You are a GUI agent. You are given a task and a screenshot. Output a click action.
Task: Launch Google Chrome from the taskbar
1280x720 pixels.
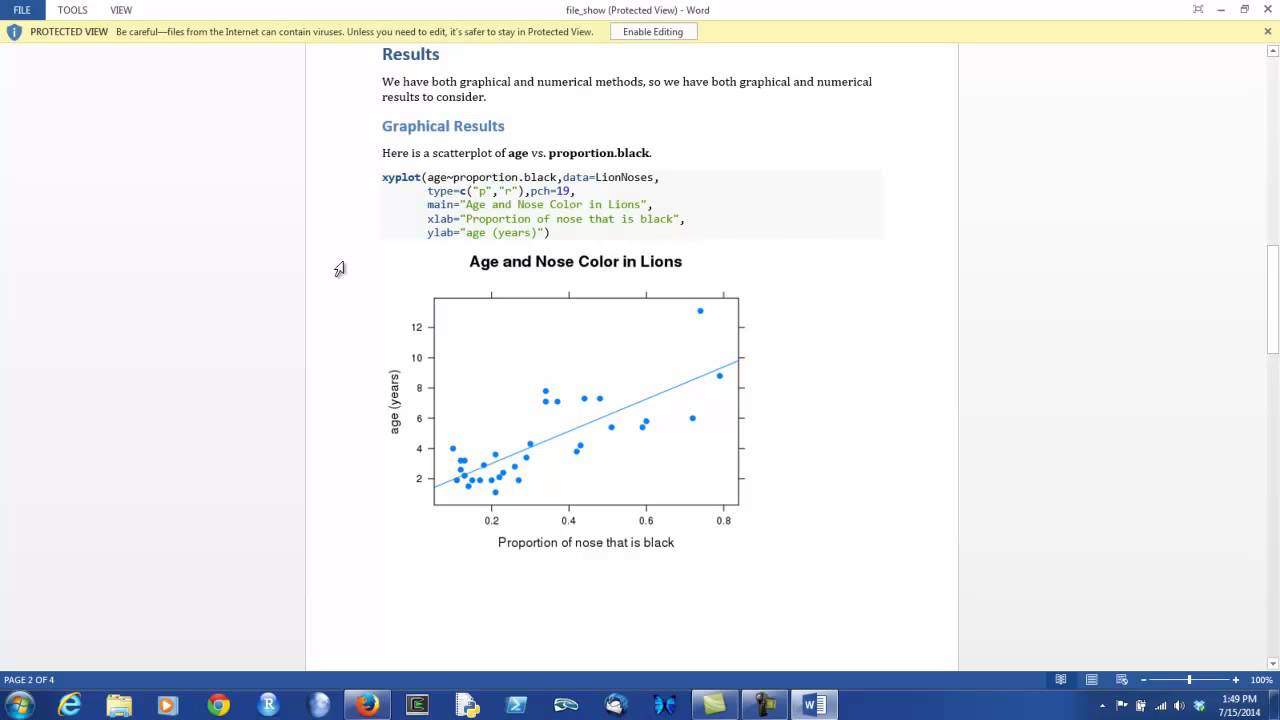tap(218, 705)
